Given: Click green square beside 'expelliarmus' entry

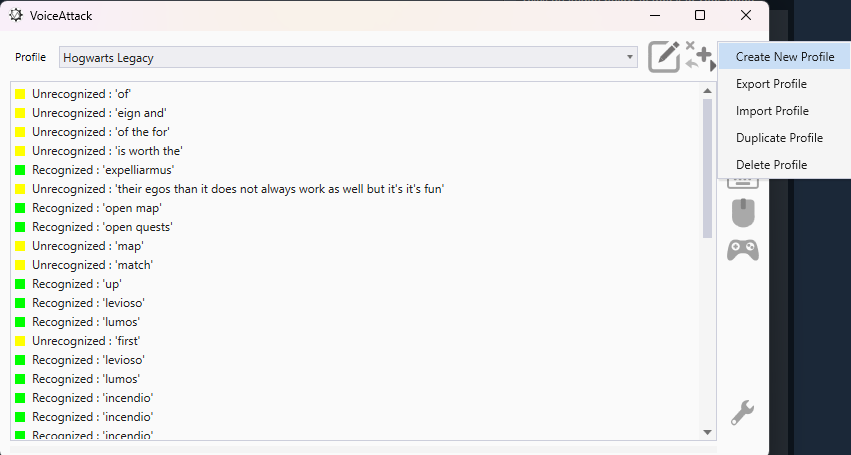Looking at the screenshot, I should [20, 170].
